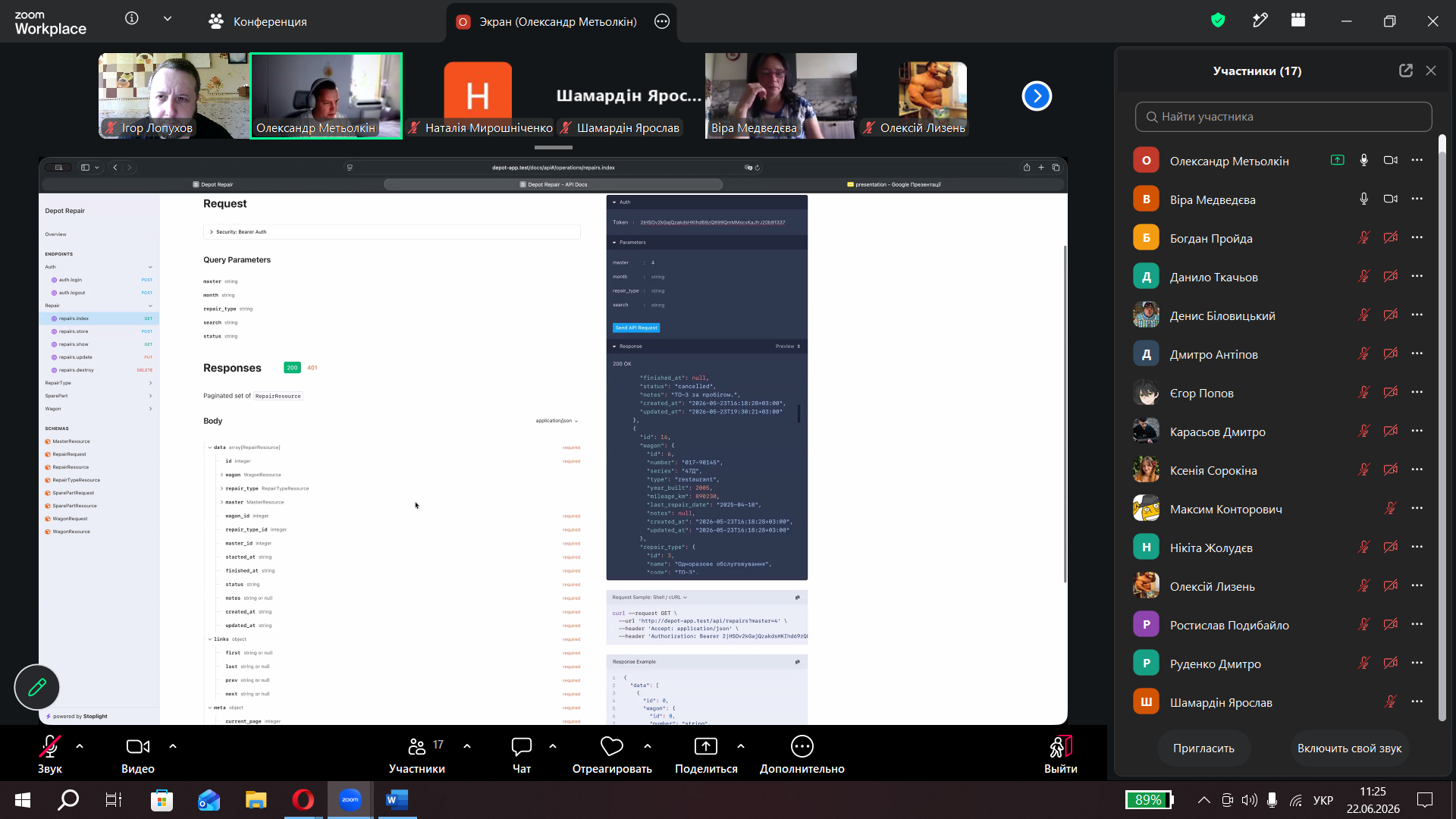The image size is (1456, 819).
Task: Click the Пригласить invite button
Action: coord(1203,748)
